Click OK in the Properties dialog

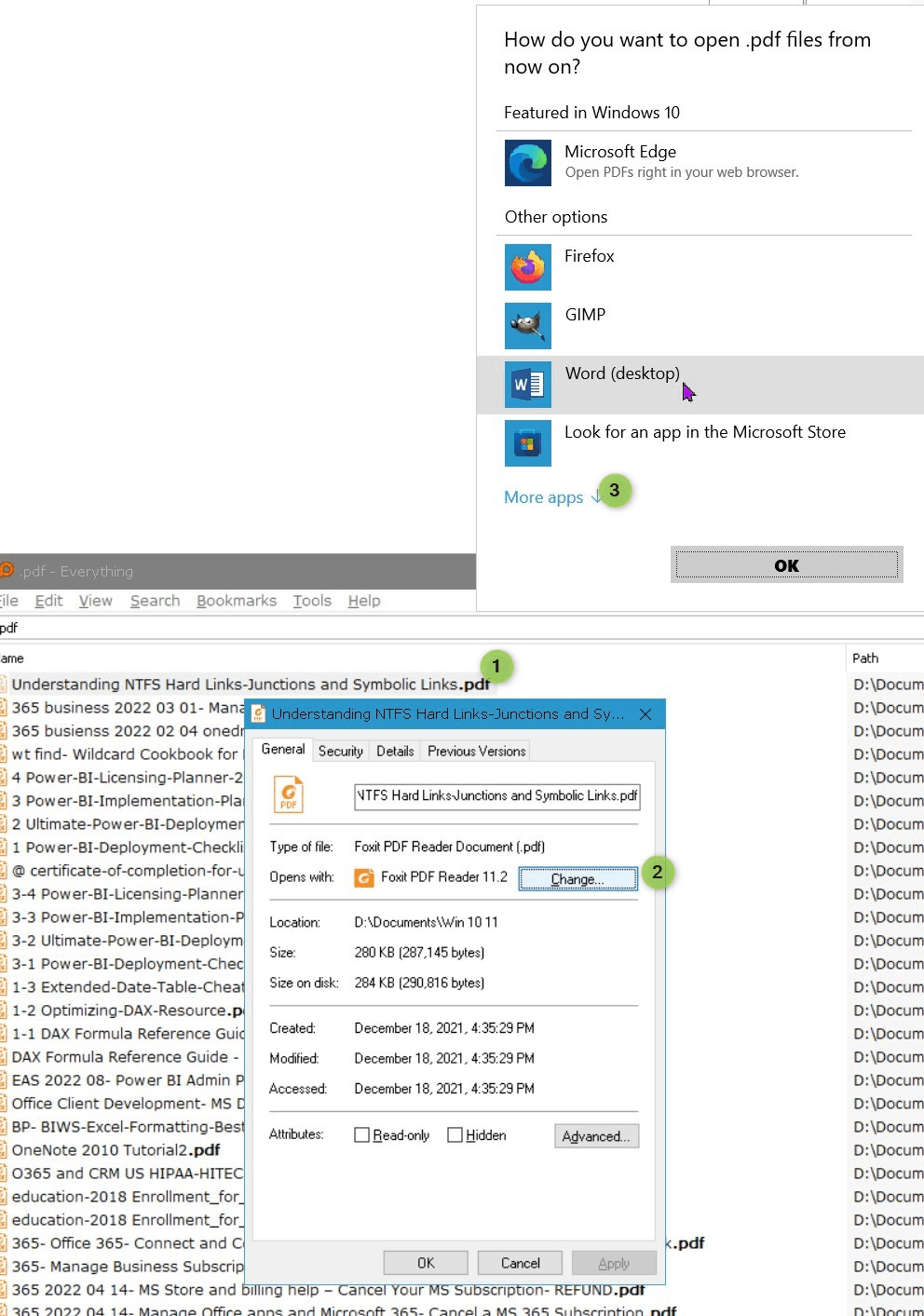pos(426,1263)
